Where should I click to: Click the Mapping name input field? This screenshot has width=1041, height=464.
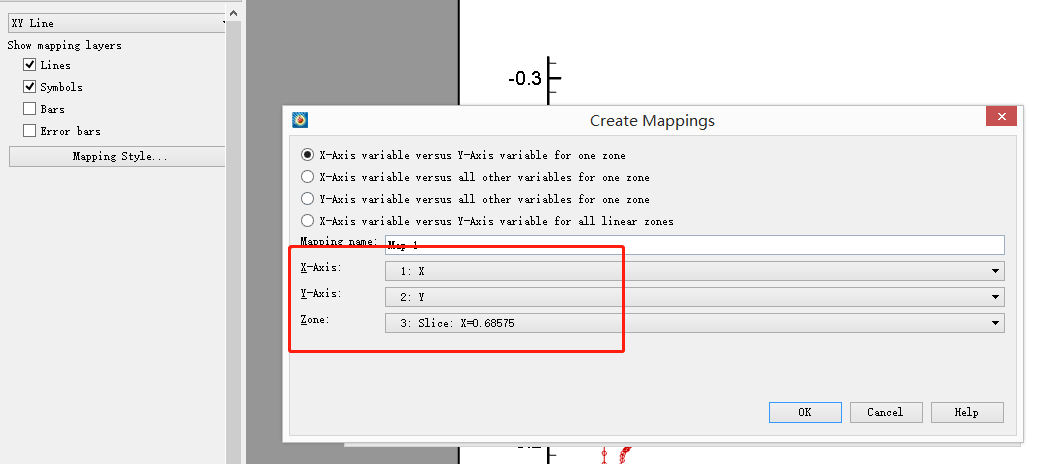click(x=694, y=245)
